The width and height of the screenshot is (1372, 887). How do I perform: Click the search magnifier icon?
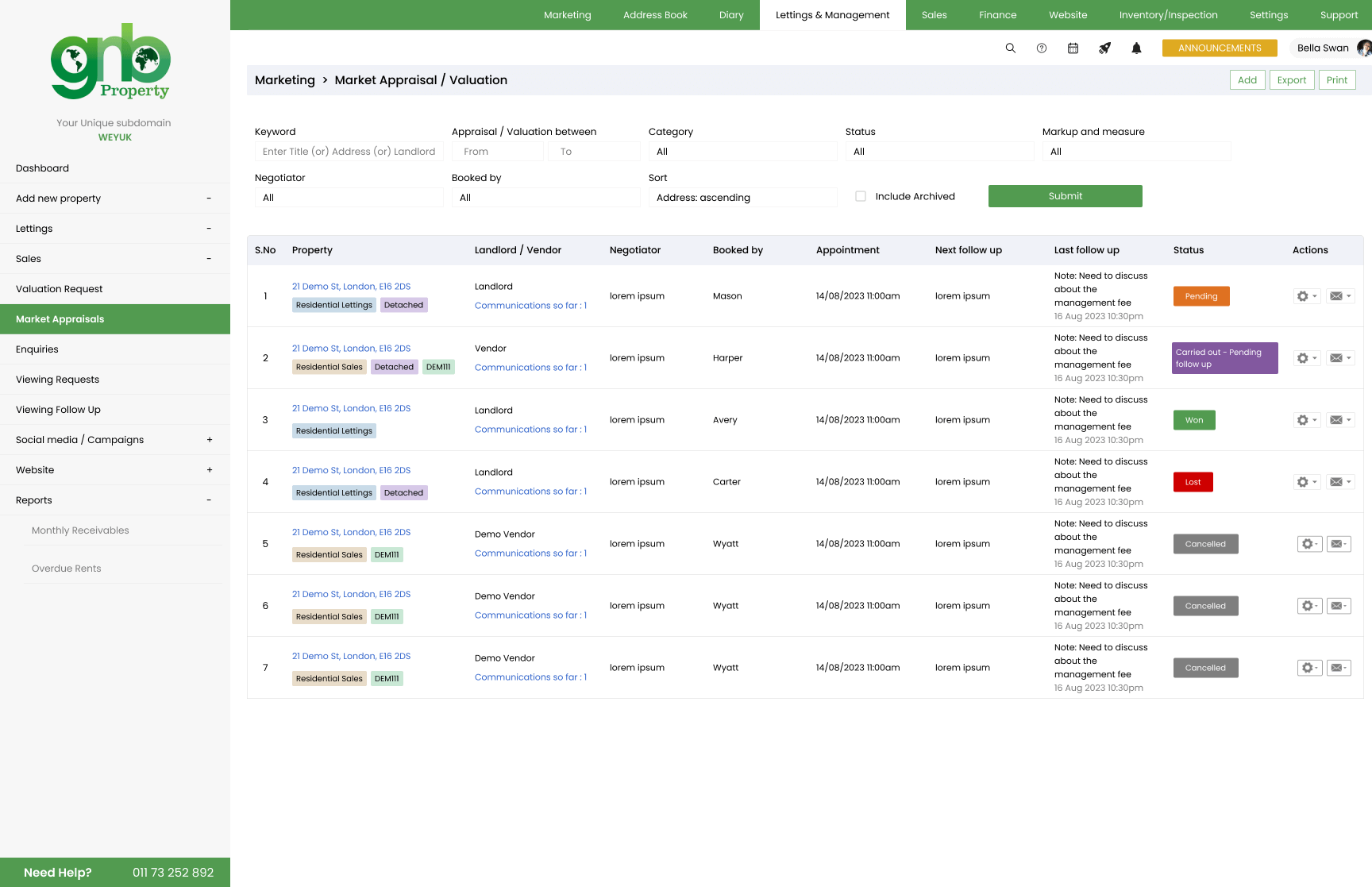point(1010,48)
